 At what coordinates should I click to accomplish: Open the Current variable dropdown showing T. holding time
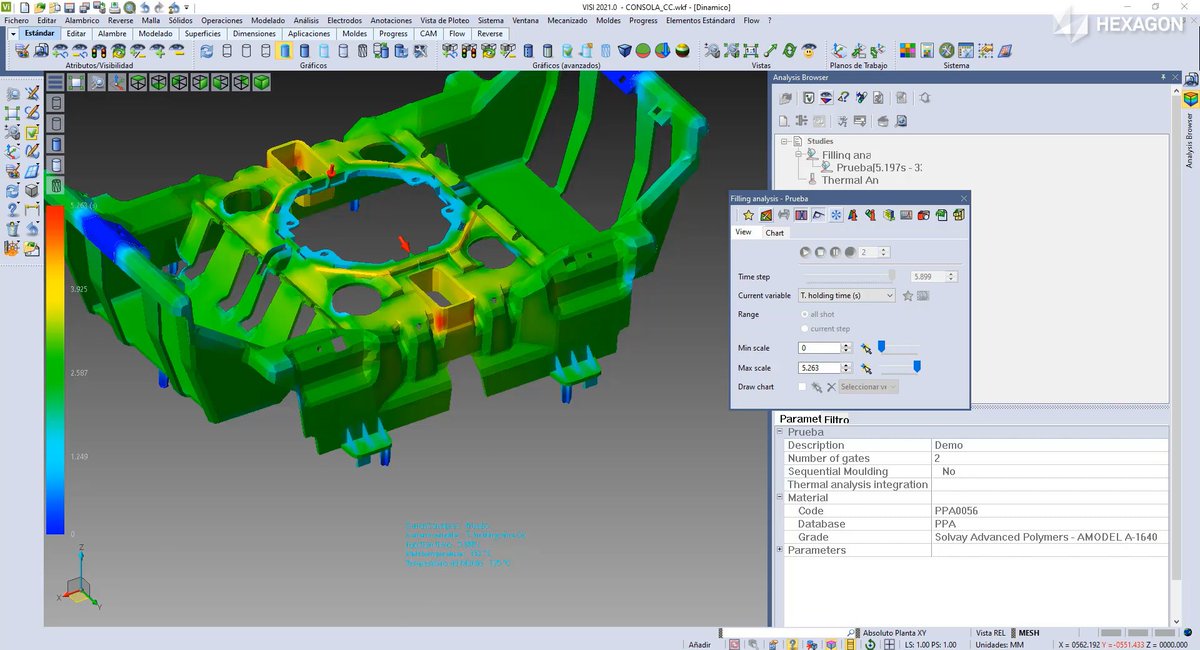(x=889, y=295)
